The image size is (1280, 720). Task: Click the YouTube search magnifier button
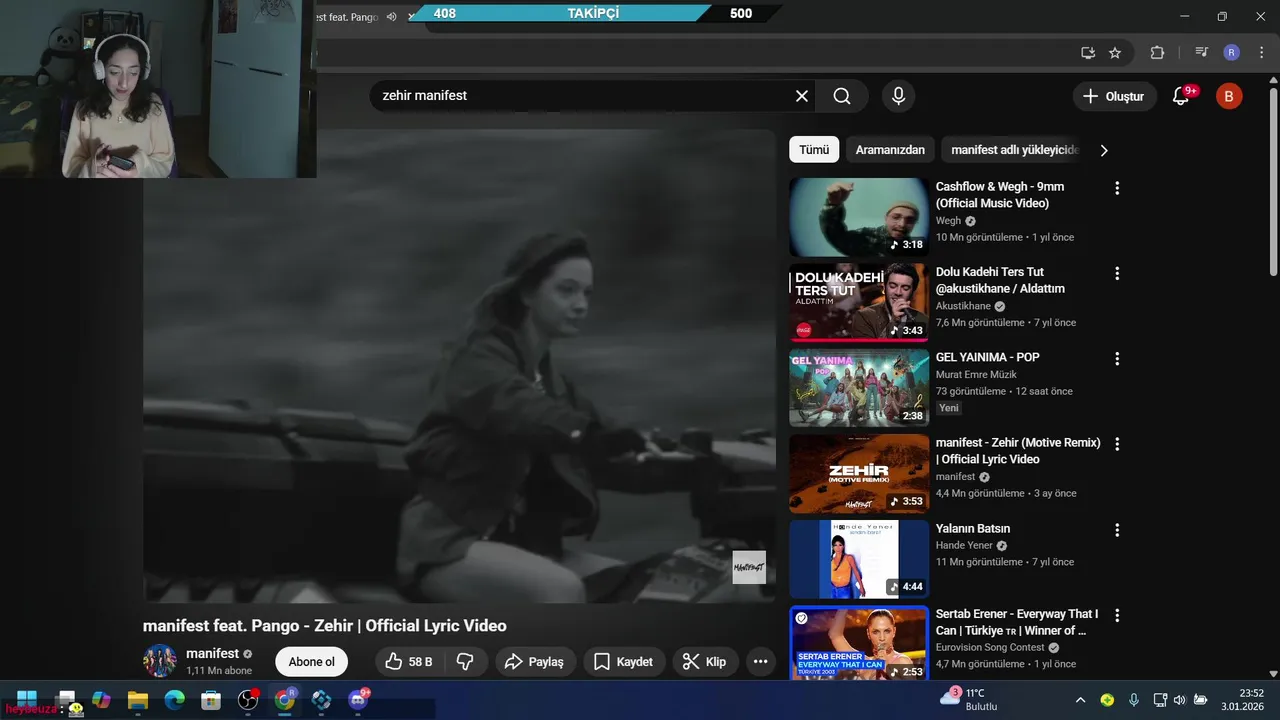point(842,96)
